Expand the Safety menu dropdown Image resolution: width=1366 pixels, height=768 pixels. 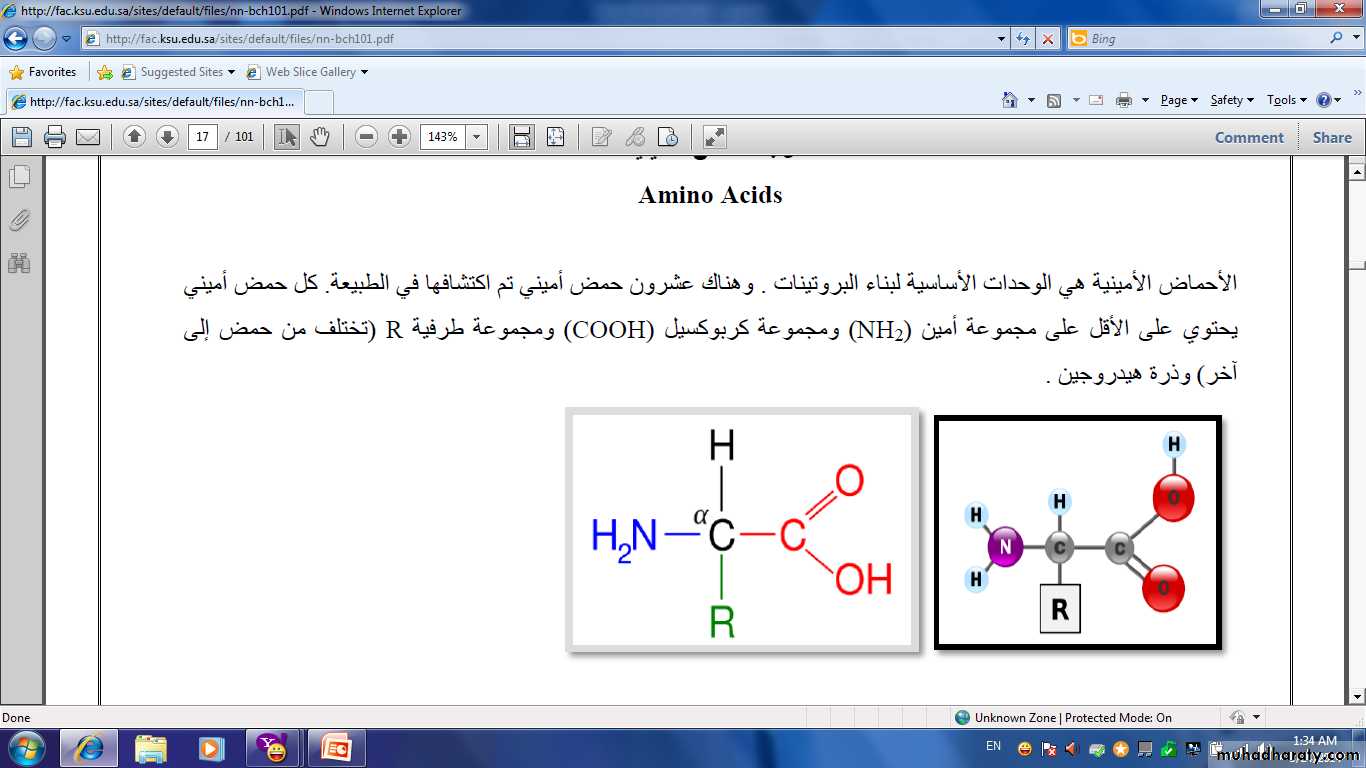[x=1231, y=100]
